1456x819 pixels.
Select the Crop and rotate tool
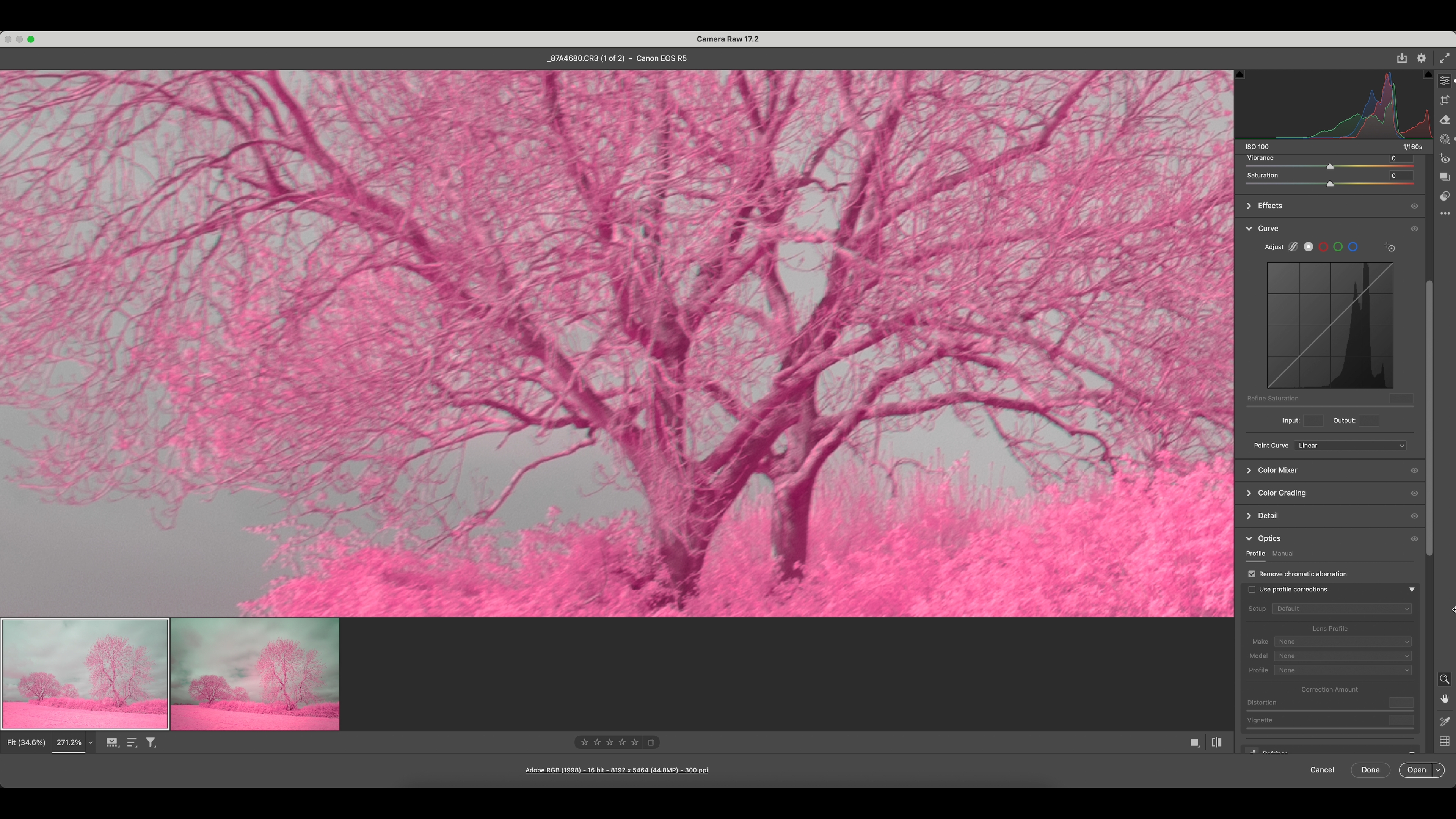click(x=1444, y=100)
